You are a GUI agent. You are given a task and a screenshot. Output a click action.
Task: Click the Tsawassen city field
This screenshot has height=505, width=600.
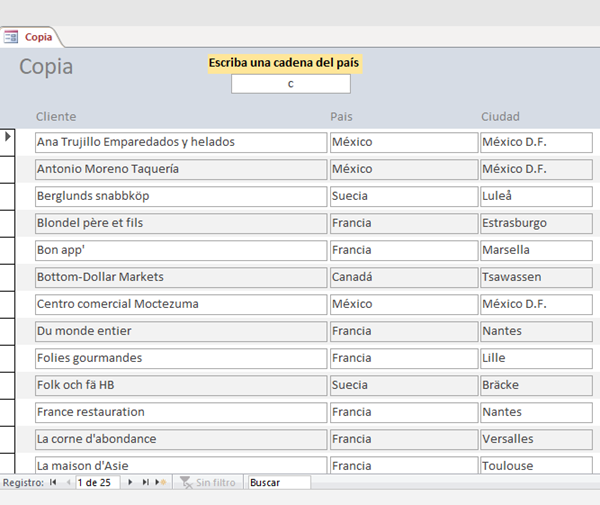[535, 277]
